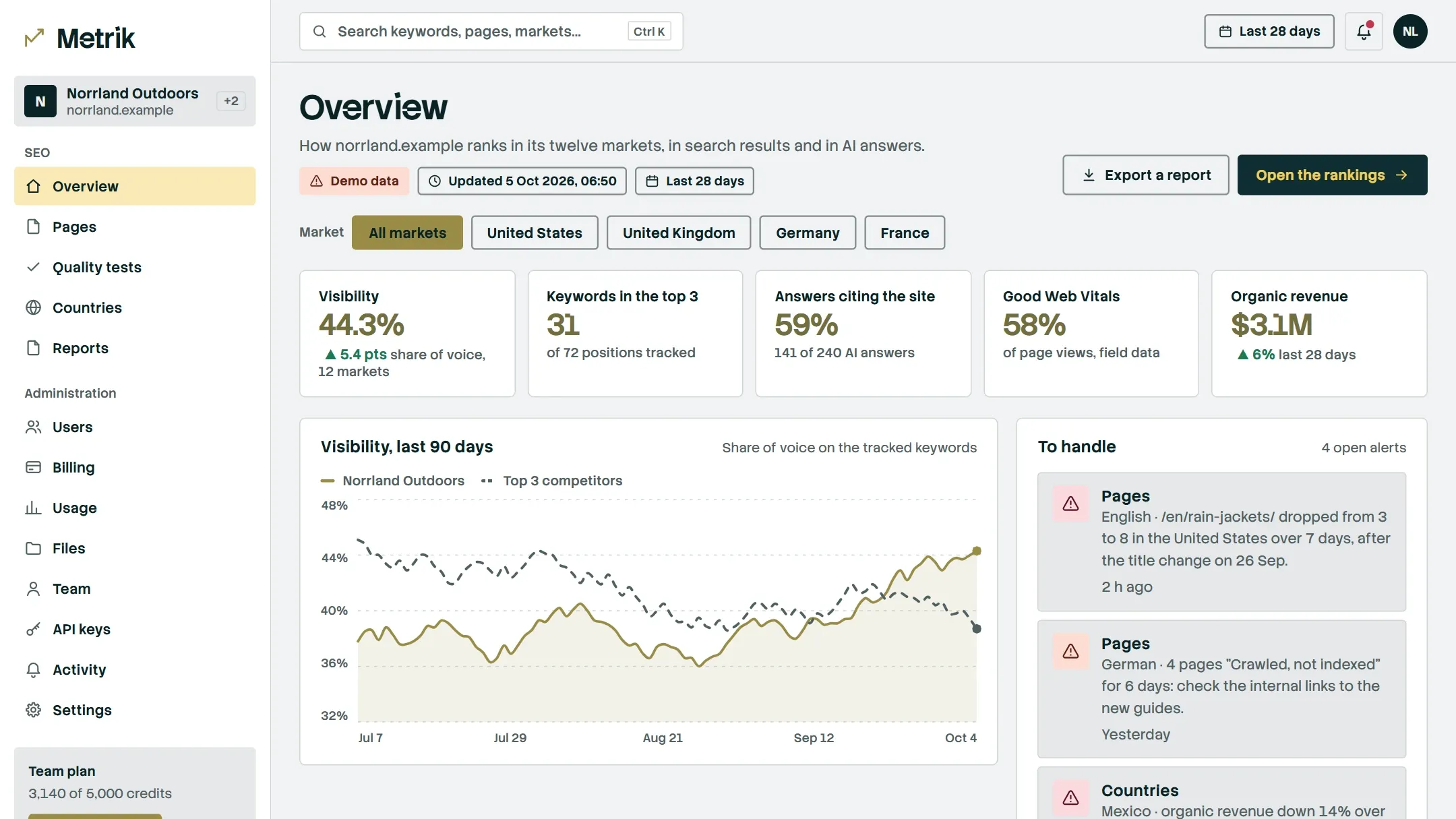Viewport: 1456px width, 819px height.
Task: Open Pages in the sidebar
Action: coord(135,226)
